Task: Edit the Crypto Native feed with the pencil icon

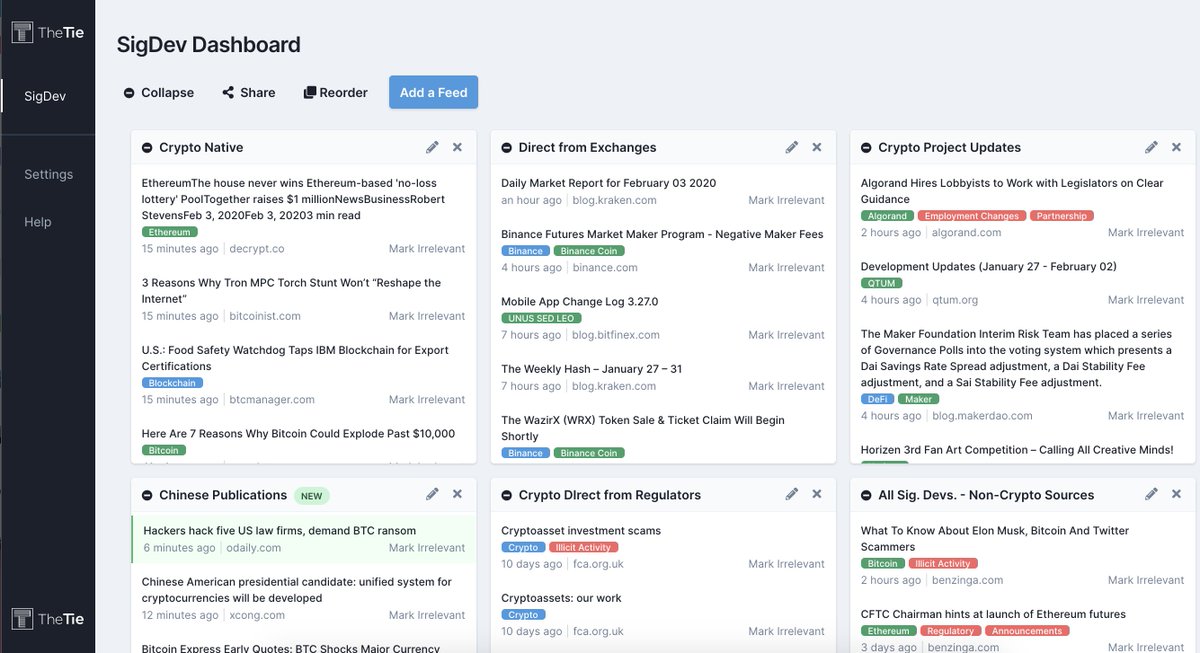Action: 432,147
